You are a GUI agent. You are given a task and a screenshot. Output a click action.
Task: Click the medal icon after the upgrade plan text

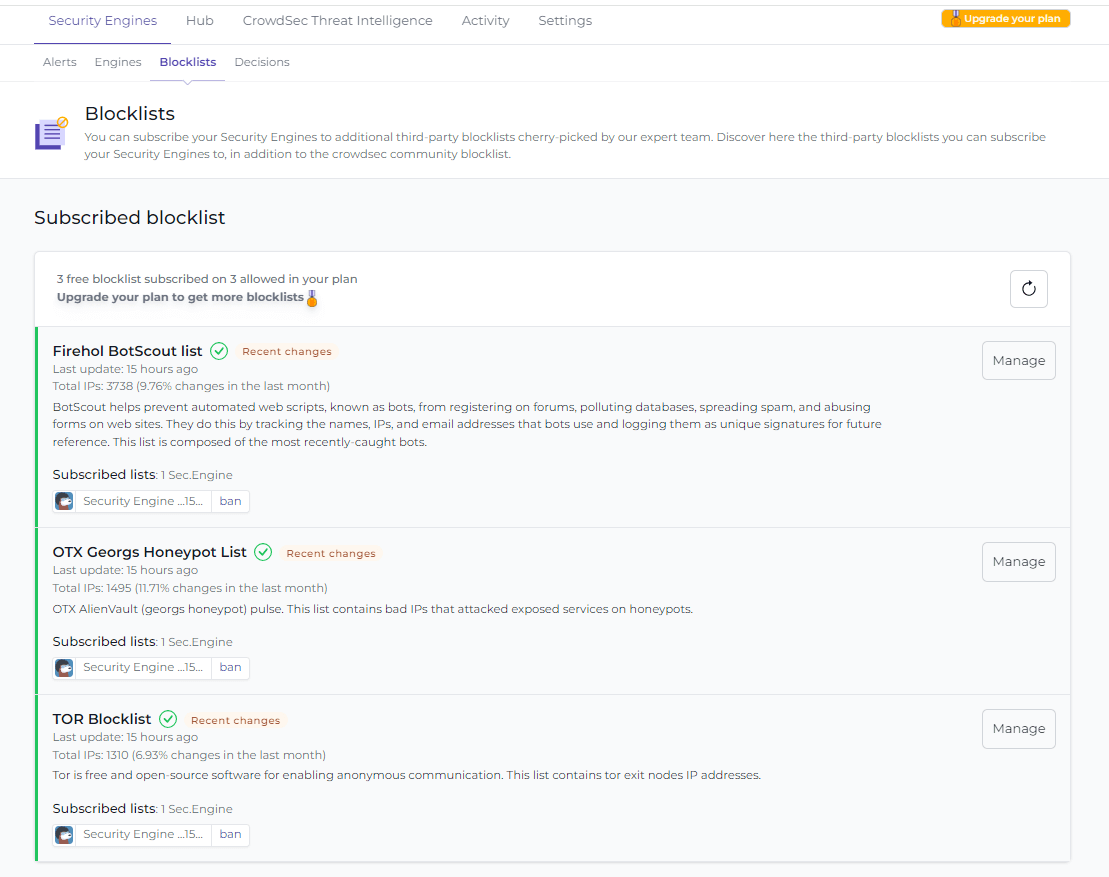(x=312, y=297)
